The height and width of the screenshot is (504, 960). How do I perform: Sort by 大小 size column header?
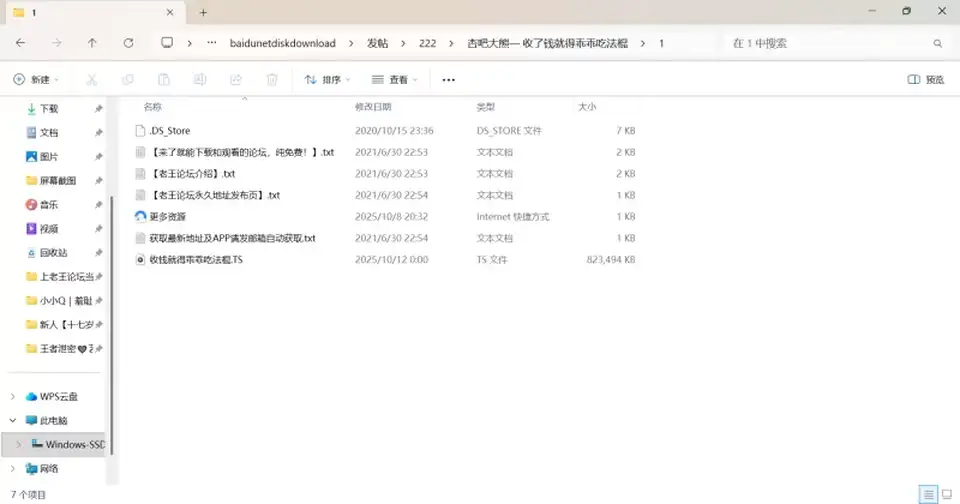click(587, 107)
